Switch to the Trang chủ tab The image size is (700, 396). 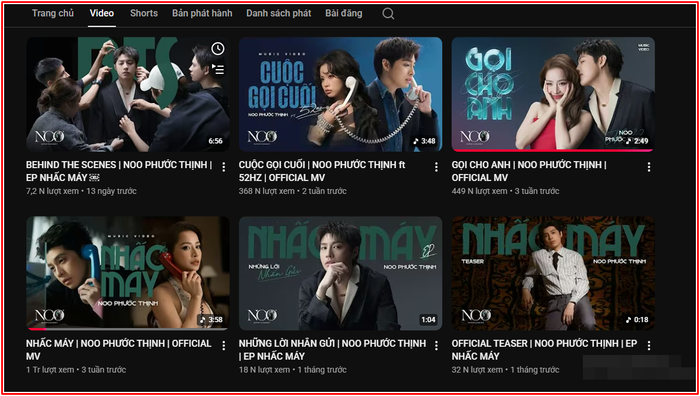pos(53,13)
